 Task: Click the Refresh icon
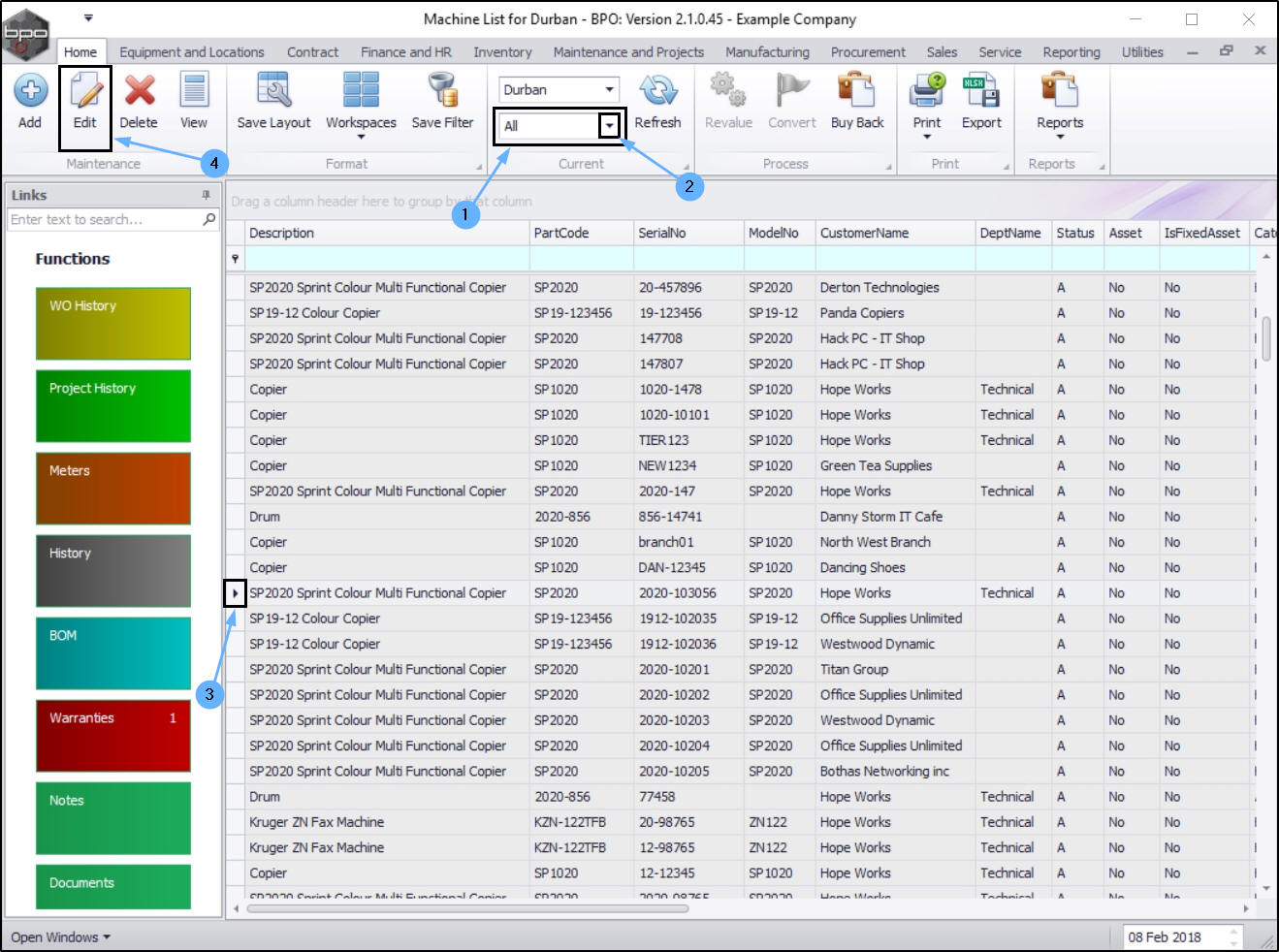(x=657, y=91)
